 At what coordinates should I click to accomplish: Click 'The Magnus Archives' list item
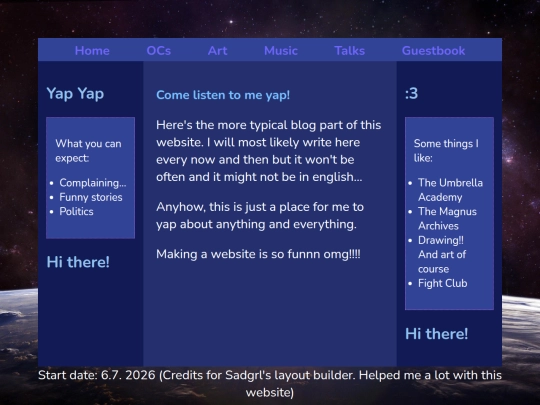pos(447,219)
